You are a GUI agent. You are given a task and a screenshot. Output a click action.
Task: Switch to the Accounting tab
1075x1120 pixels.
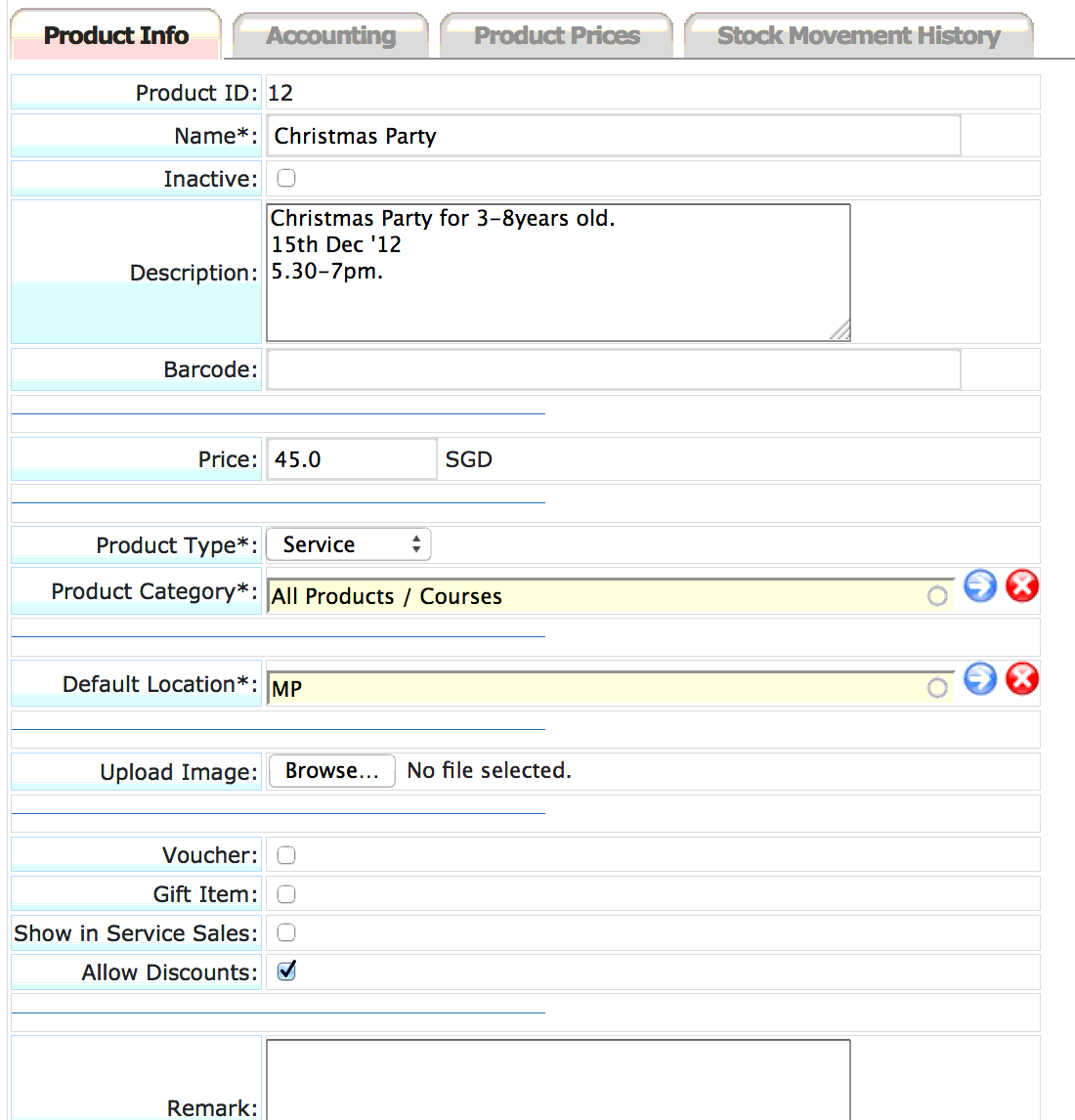pos(330,35)
